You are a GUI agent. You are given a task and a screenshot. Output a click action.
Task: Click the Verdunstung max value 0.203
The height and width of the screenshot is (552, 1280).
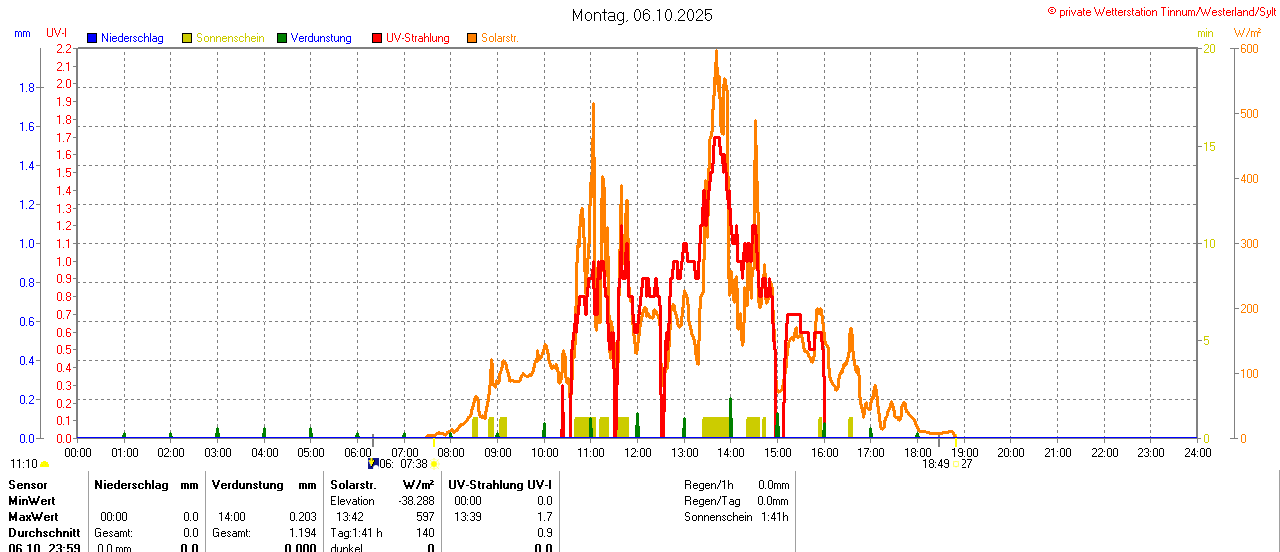pos(301,517)
